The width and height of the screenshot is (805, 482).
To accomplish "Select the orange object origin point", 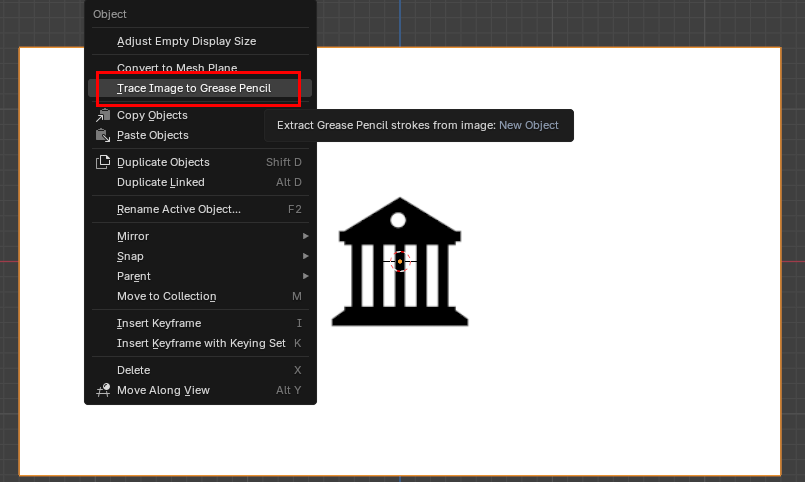I will [x=400, y=262].
